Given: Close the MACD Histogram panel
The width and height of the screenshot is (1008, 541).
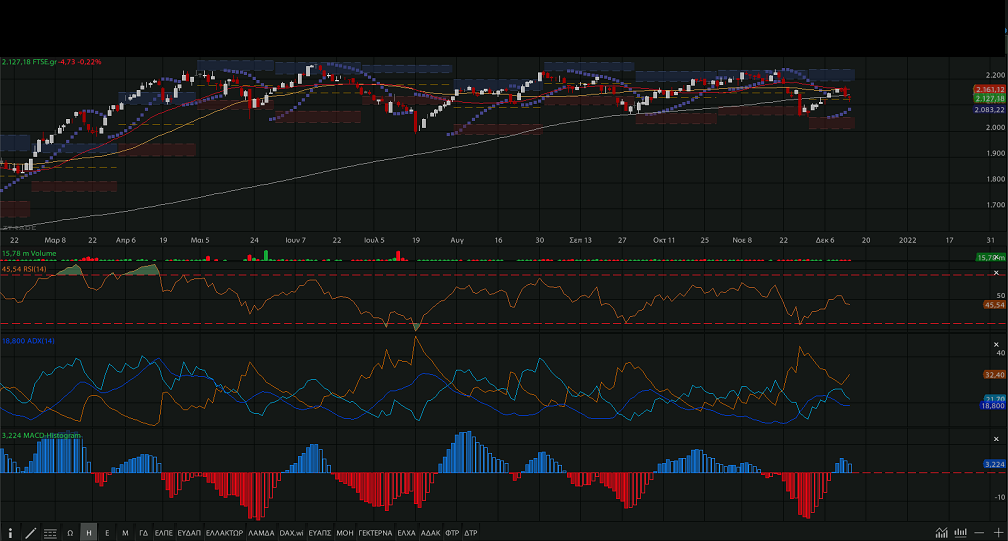Looking at the screenshot, I should coord(997,437).
